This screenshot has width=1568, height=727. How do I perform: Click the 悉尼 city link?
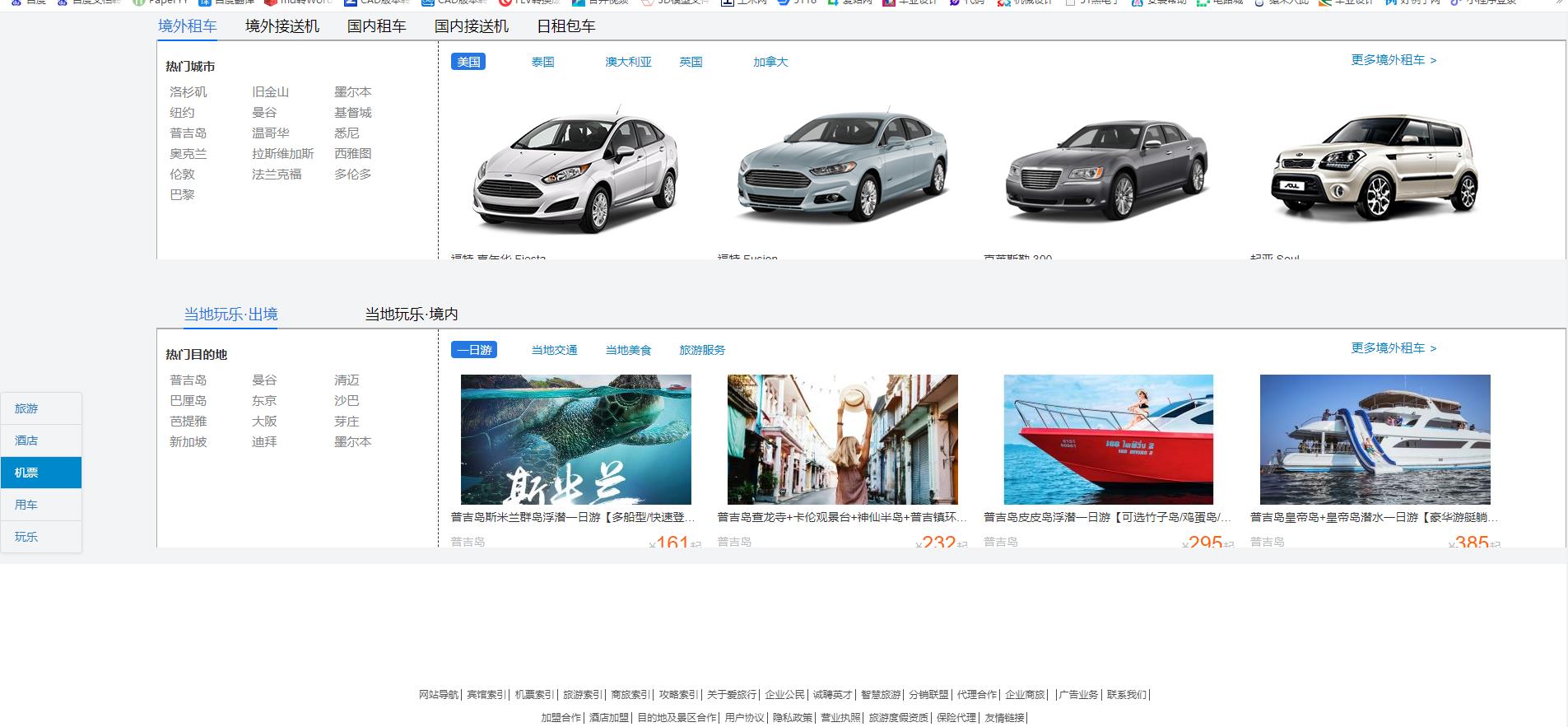point(347,133)
